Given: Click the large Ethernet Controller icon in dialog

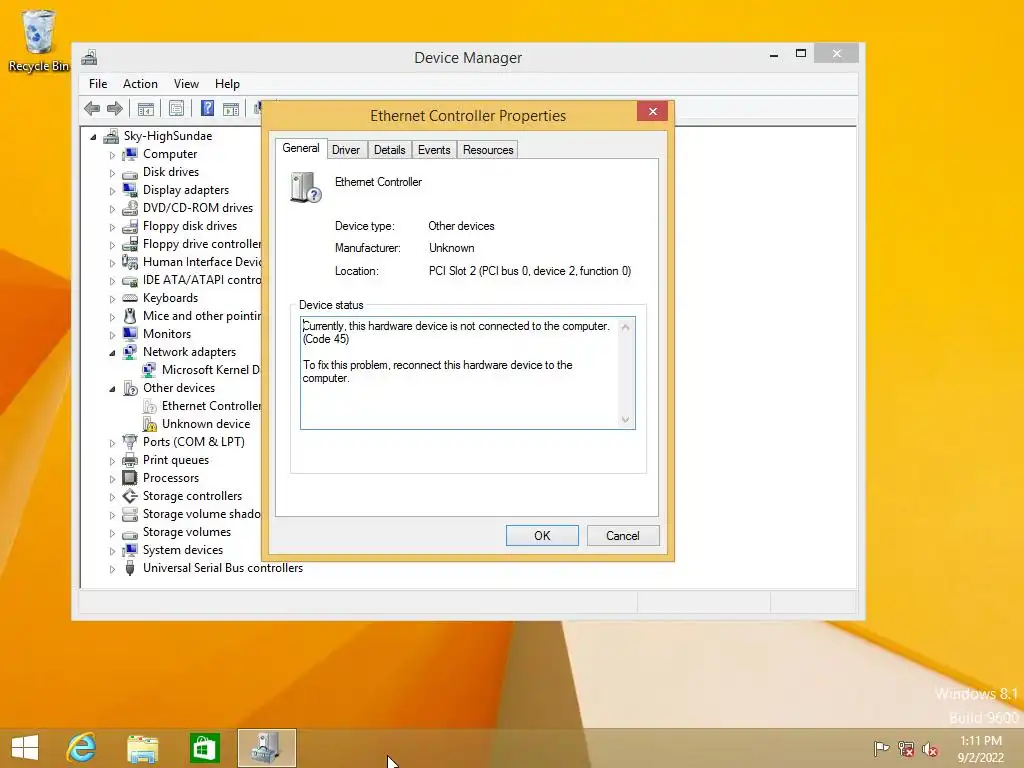Looking at the screenshot, I should click(x=306, y=188).
